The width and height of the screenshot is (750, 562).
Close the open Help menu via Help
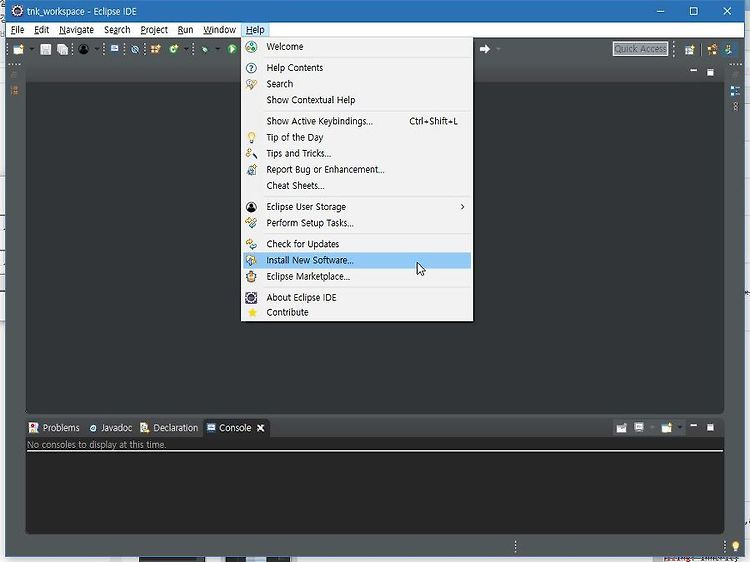coord(255,30)
